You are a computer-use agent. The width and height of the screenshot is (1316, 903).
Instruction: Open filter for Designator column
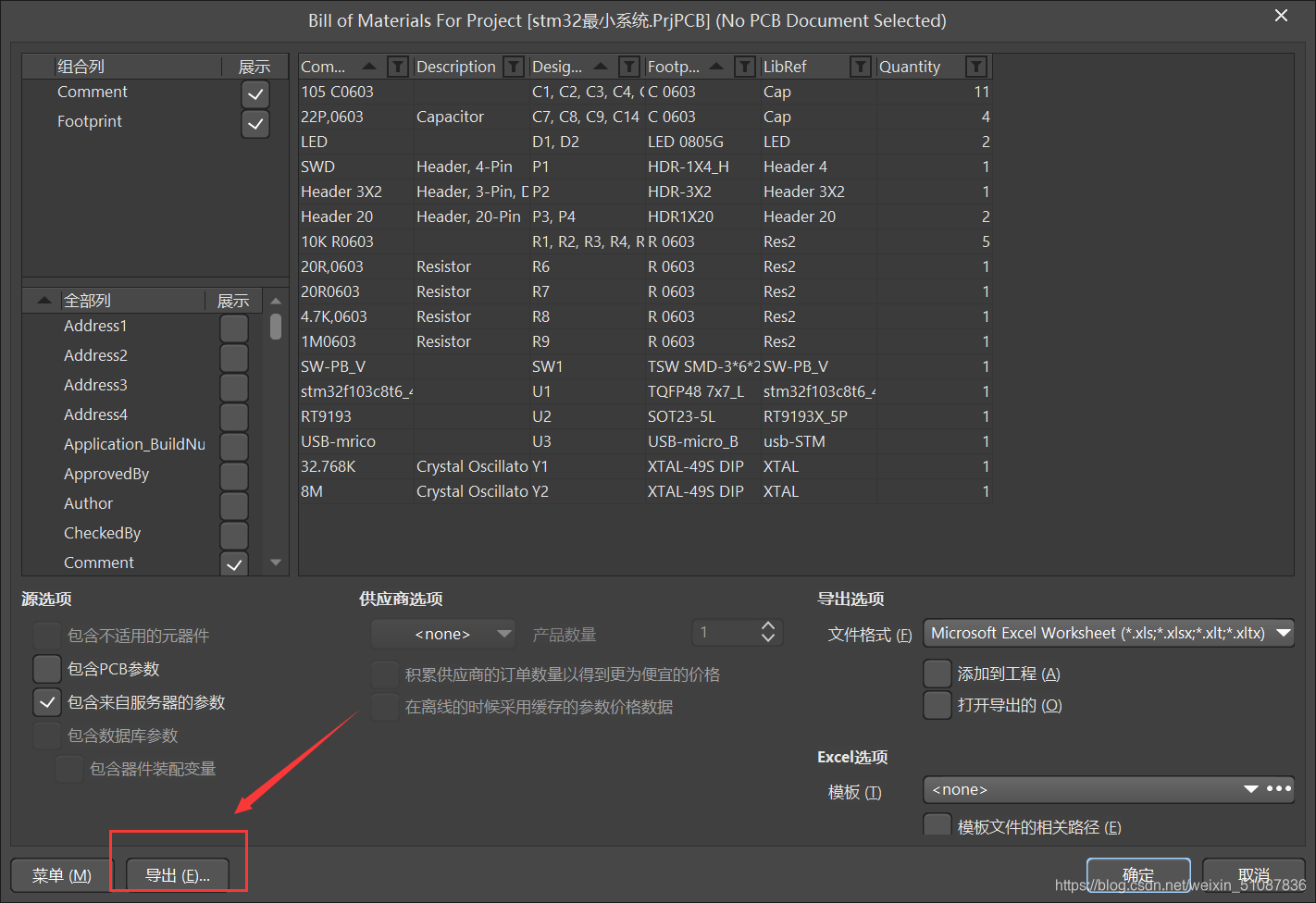coord(628,67)
